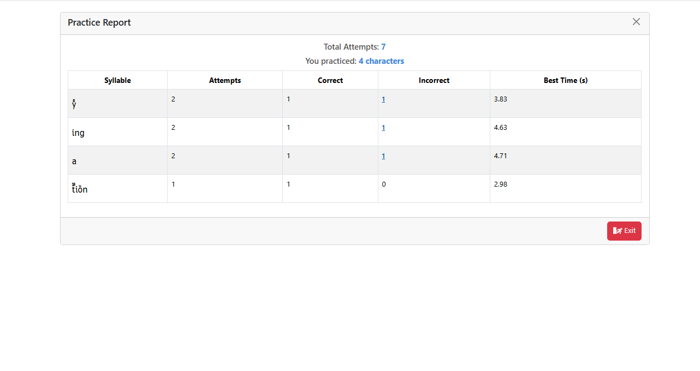Click attempts value in the 'ing' row
Image resolution: width=700 pixels, height=371 pixels.
(173, 128)
